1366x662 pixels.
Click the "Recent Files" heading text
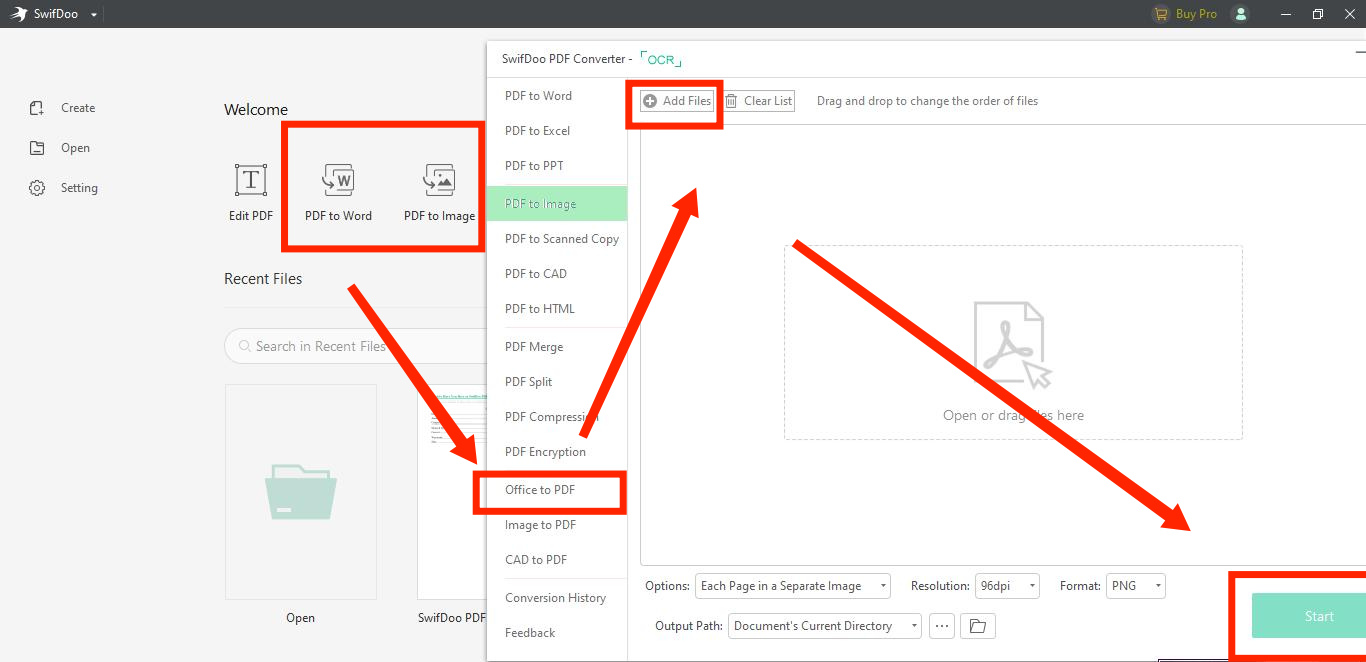click(x=263, y=279)
